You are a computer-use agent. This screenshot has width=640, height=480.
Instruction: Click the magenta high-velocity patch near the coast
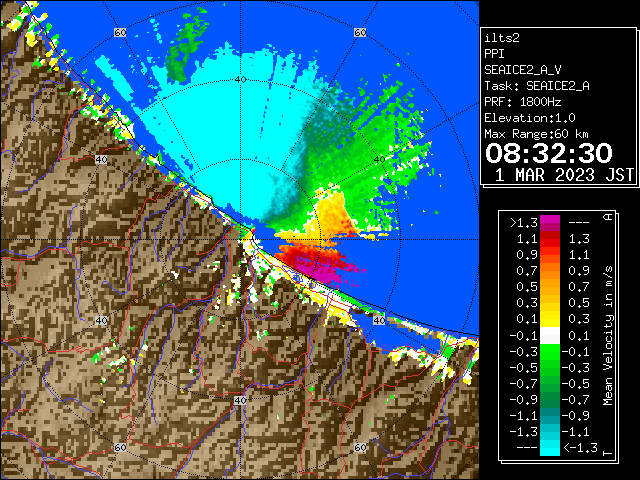tap(320, 273)
